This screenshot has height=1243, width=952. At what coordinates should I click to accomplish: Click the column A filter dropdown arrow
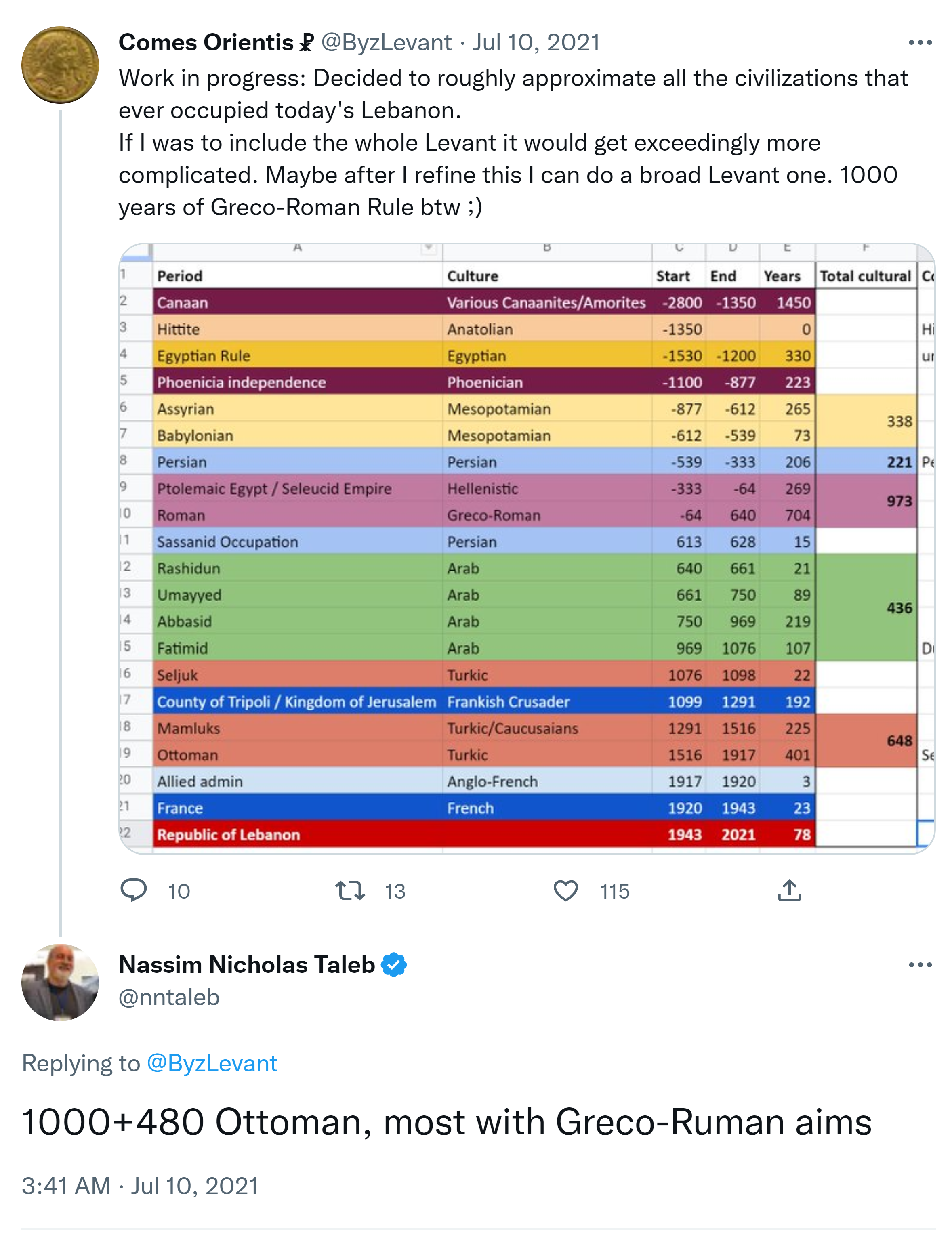tap(429, 248)
